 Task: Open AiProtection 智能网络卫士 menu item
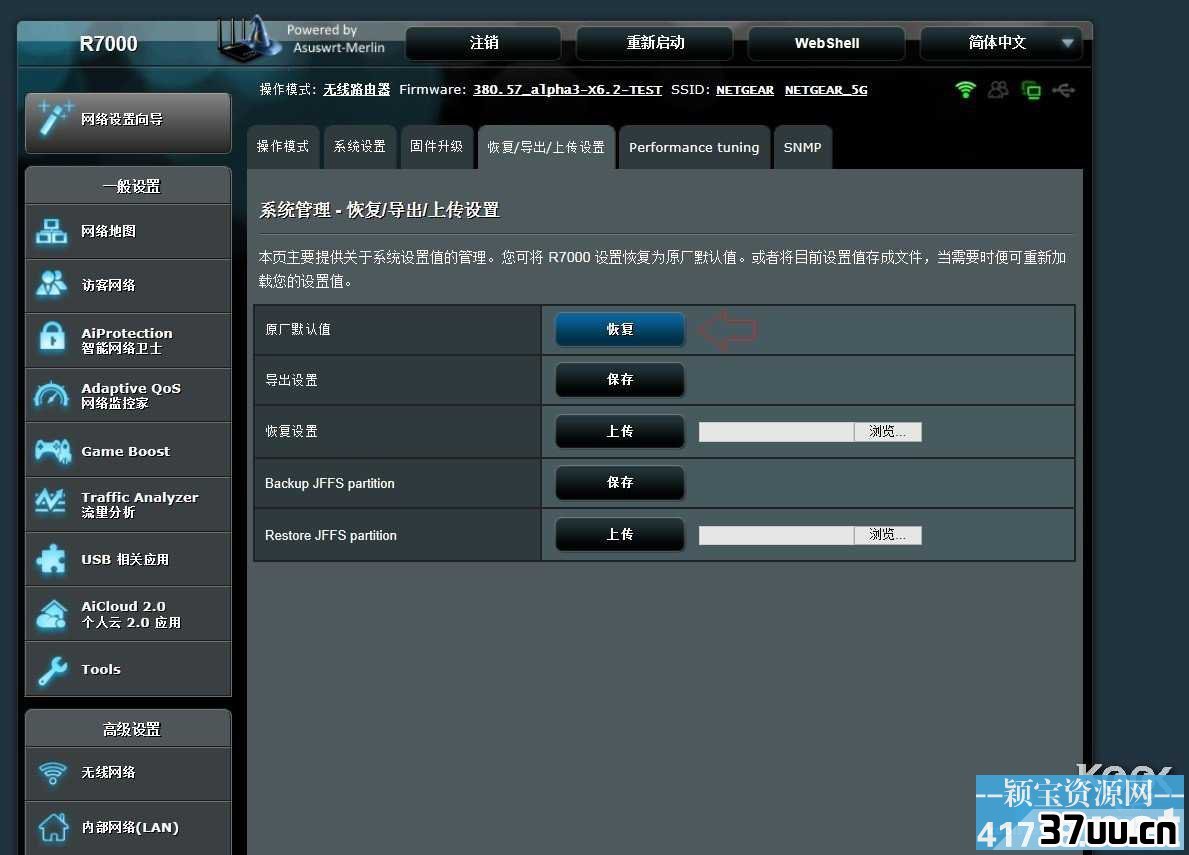tap(128, 340)
